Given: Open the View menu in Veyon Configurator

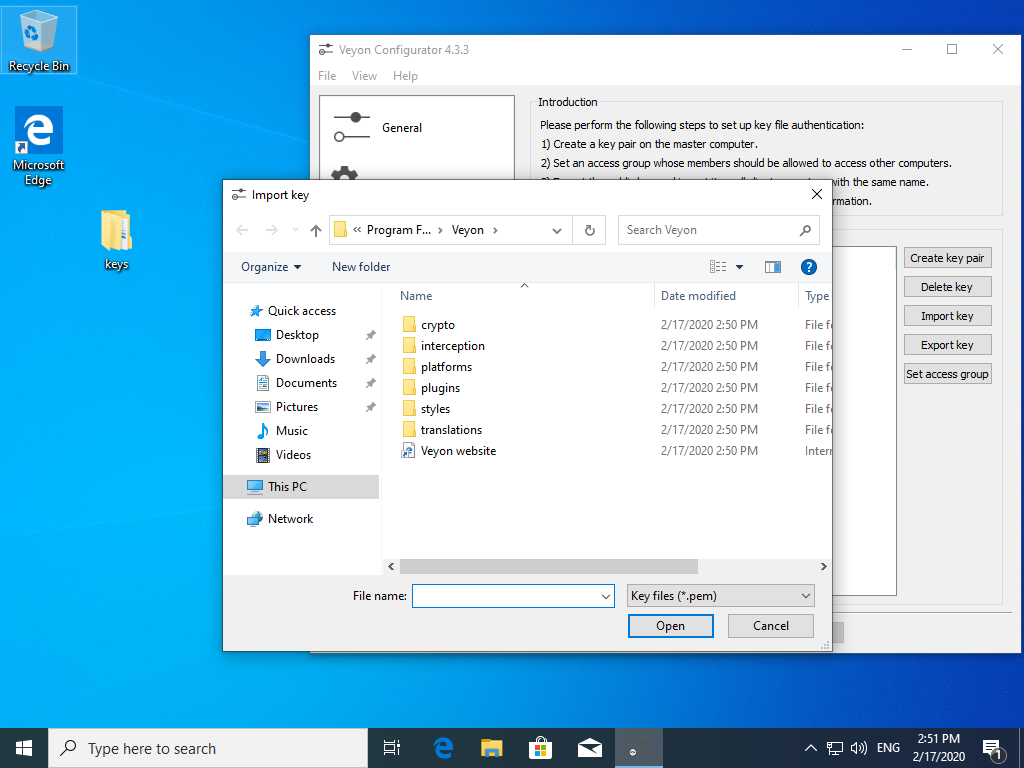Looking at the screenshot, I should [x=364, y=76].
